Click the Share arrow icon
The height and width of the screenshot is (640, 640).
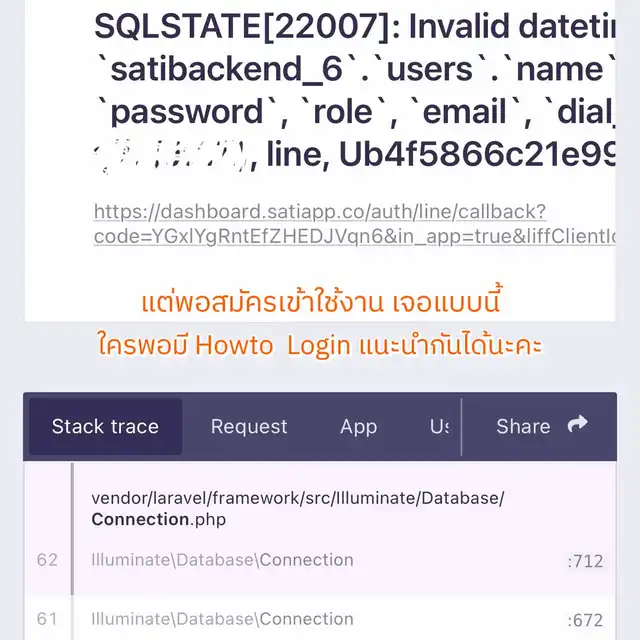577,425
